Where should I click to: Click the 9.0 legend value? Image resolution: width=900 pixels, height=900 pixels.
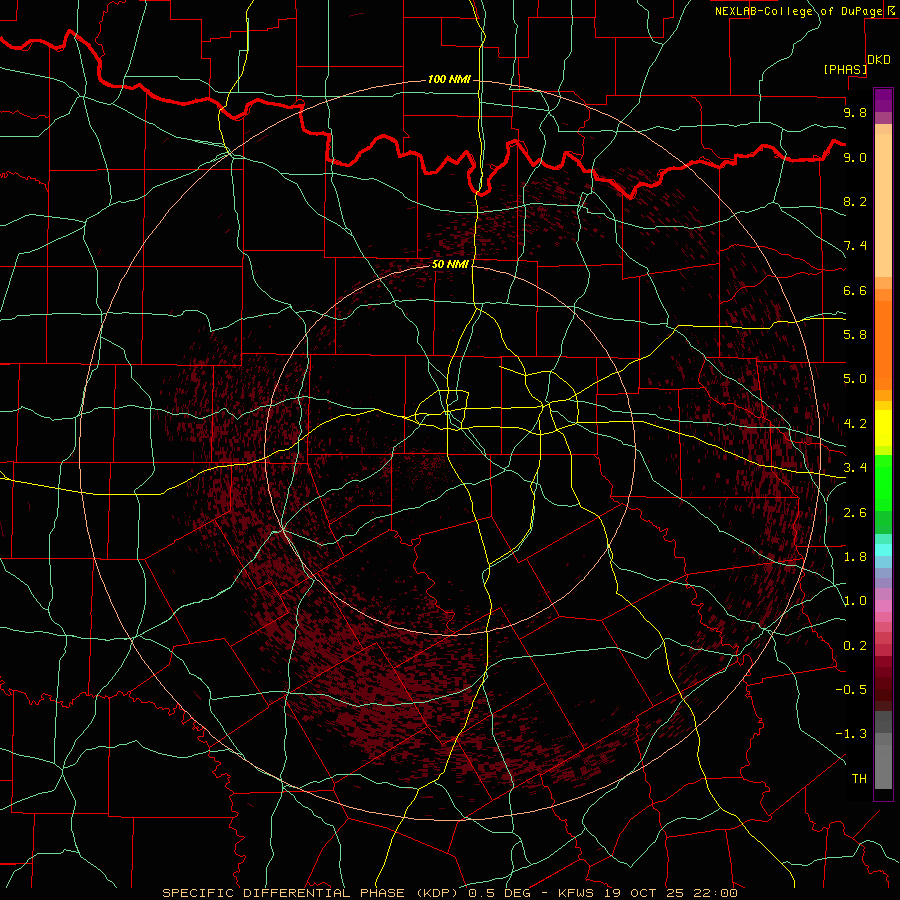pos(855,157)
